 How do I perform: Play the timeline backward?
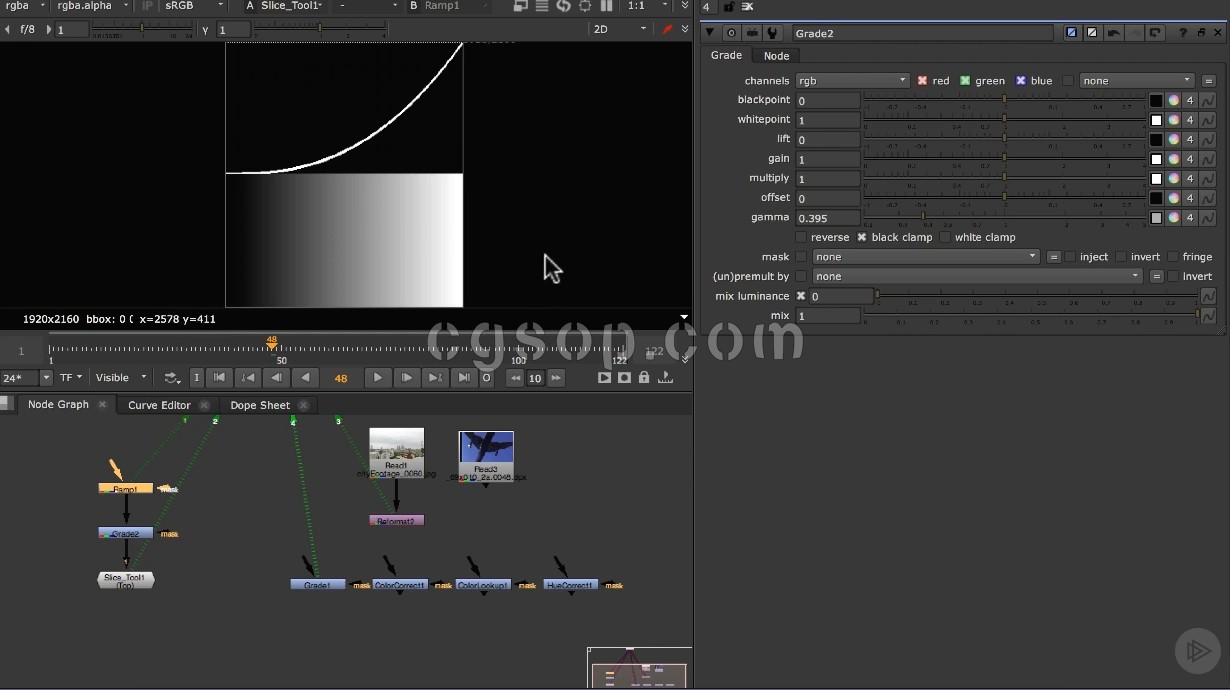tap(305, 378)
